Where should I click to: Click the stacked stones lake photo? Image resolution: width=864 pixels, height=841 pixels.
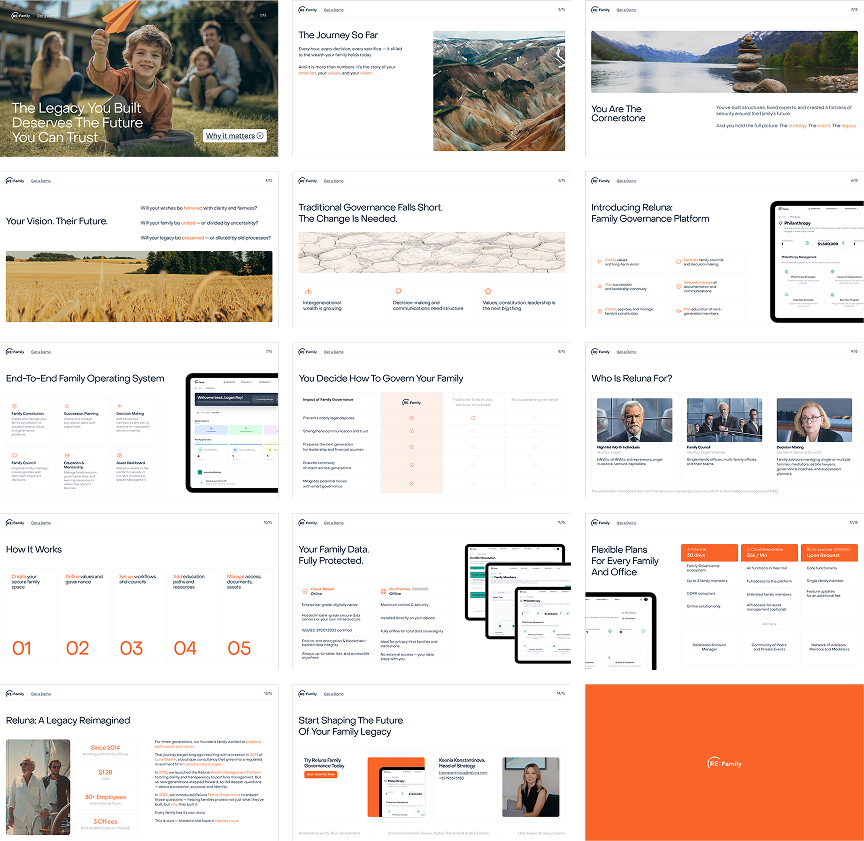pos(724,62)
